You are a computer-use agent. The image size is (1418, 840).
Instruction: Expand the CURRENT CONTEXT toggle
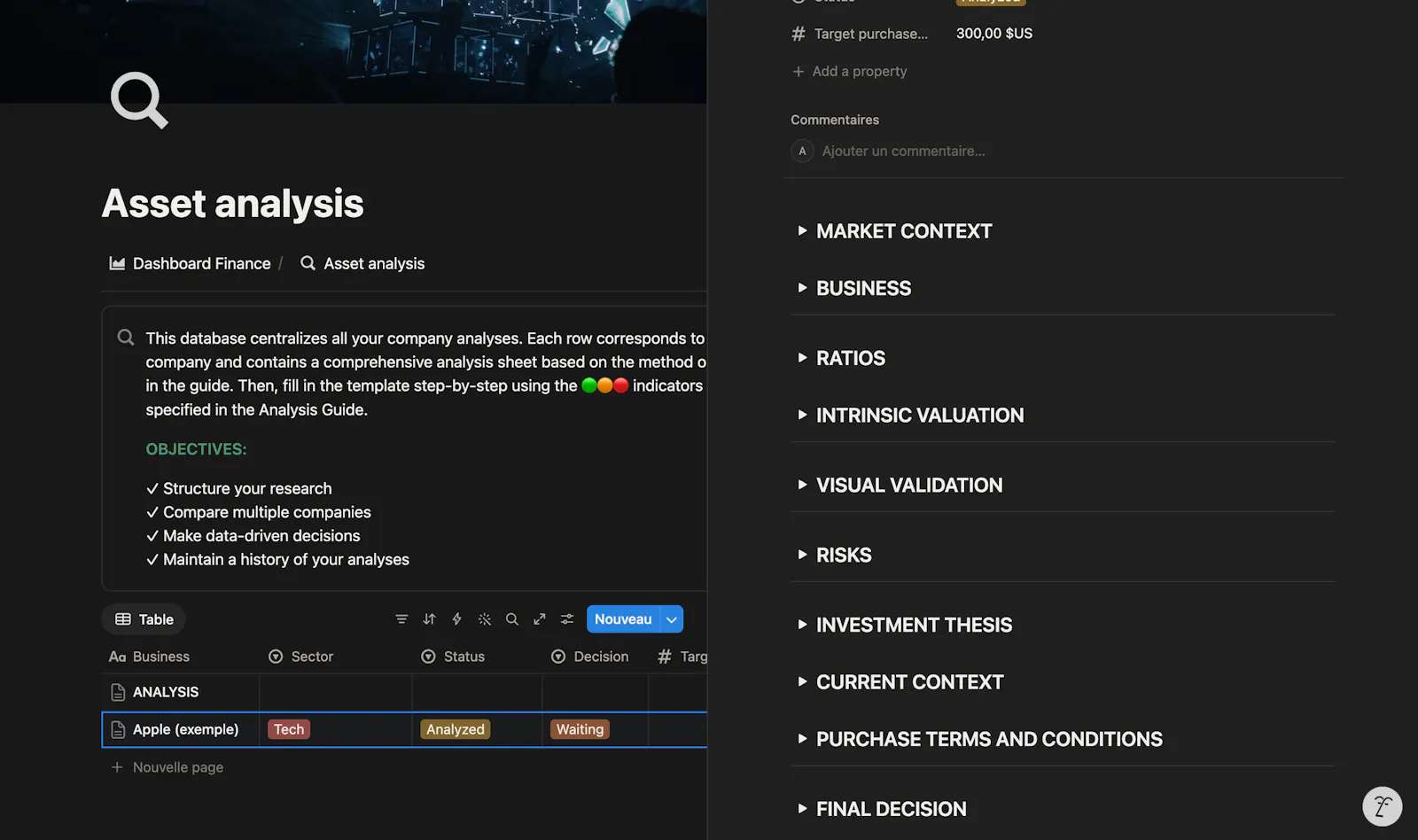click(x=802, y=681)
